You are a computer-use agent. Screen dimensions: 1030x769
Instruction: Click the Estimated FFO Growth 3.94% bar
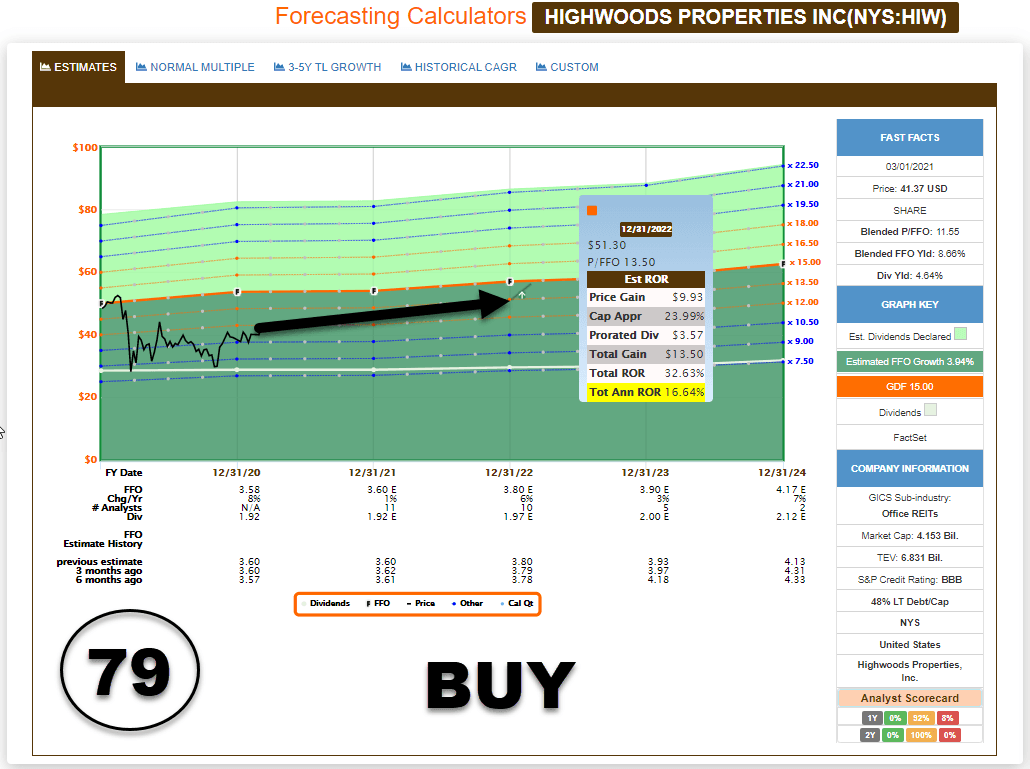point(910,362)
